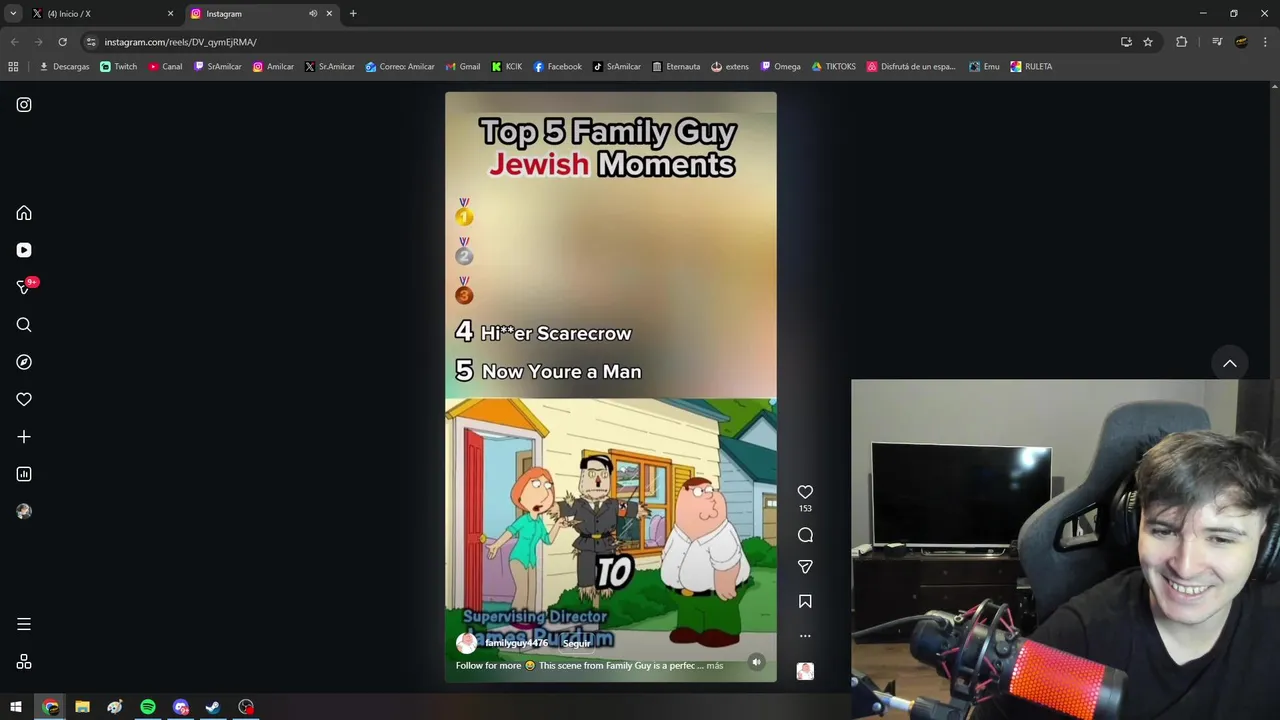Open Notifications heart in the sidebar
Image resolution: width=1280 pixels, height=720 pixels.
pyautogui.click(x=24, y=399)
